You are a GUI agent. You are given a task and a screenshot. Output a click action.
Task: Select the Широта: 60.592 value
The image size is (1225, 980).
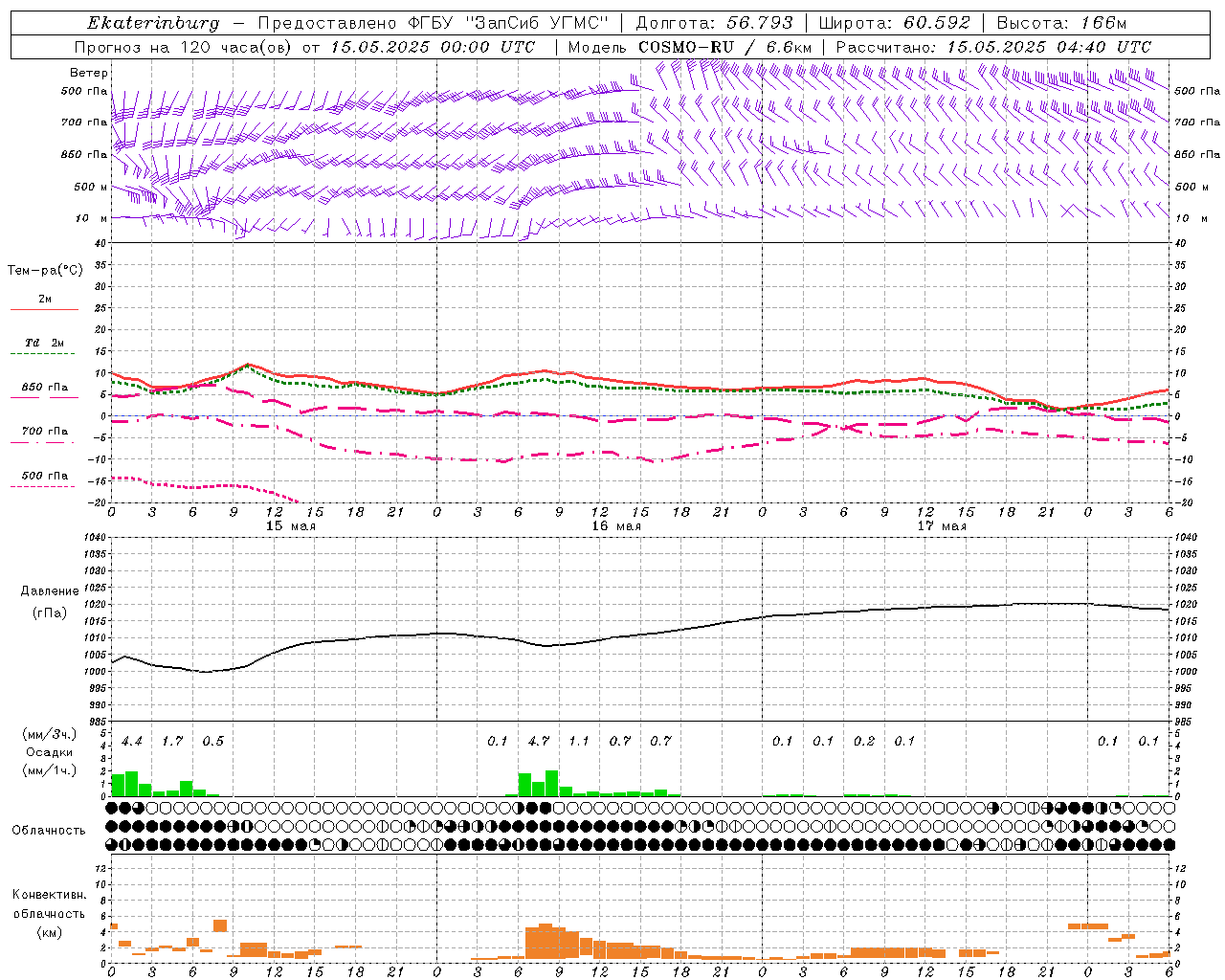coord(895,23)
